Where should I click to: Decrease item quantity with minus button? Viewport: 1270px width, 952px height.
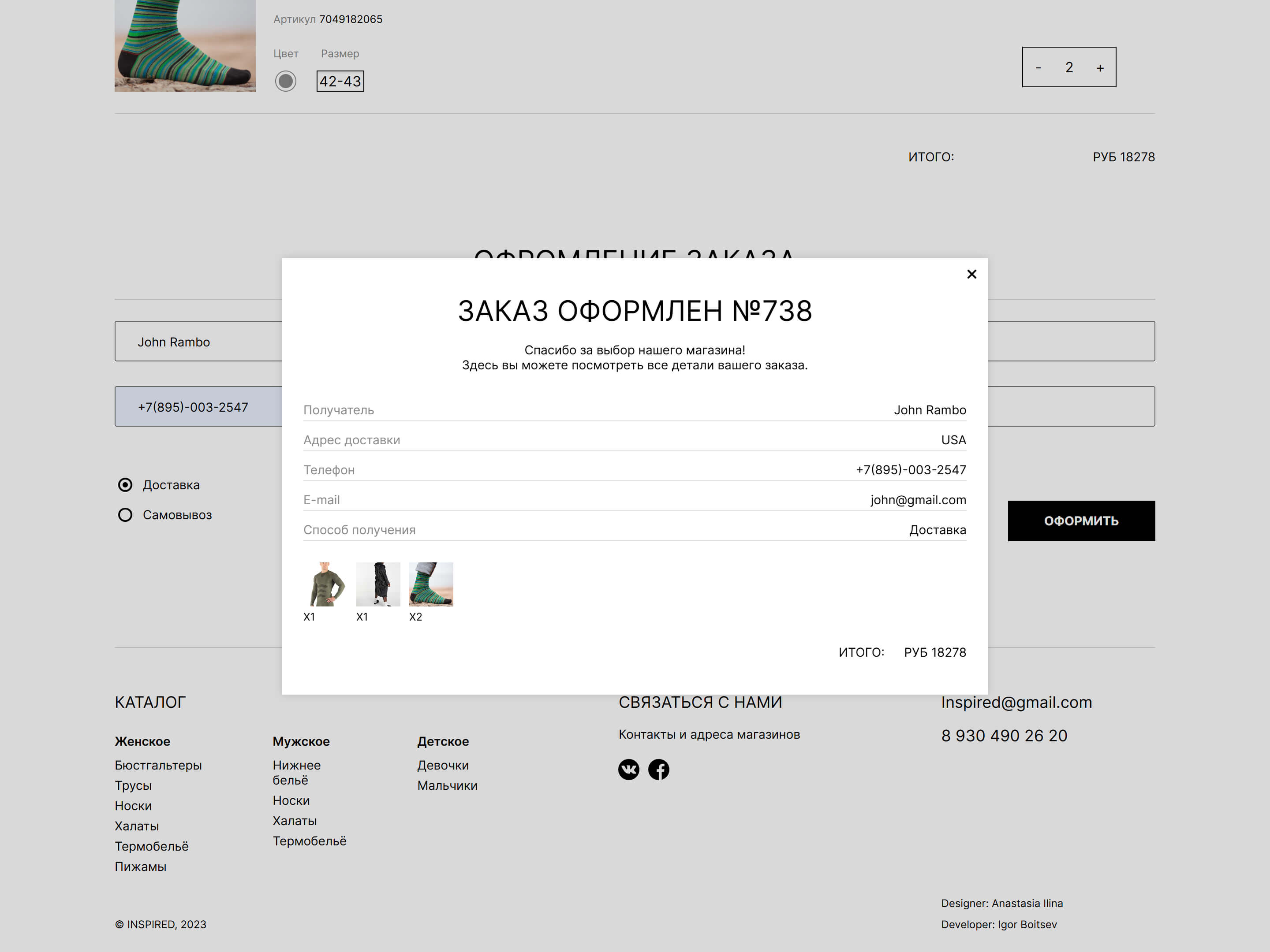1038,67
